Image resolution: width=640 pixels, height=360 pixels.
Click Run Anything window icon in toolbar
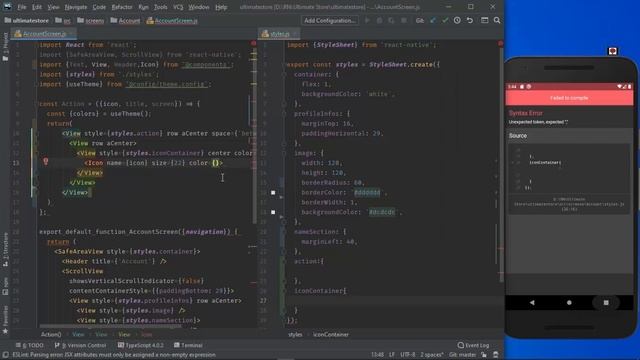[484, 20]
